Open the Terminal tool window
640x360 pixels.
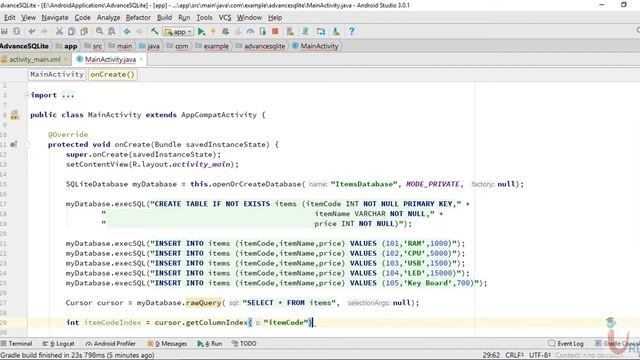coord(16,344)
